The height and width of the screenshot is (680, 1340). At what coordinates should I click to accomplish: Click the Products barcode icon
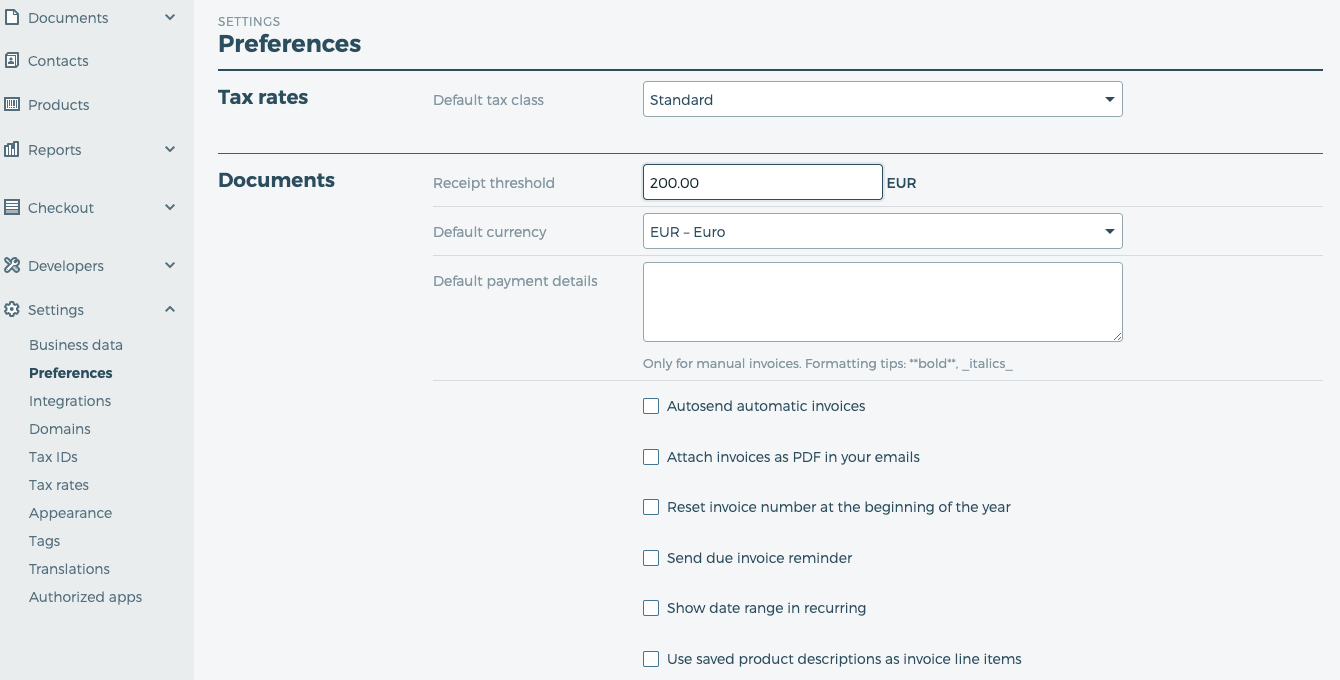pyautogui.click(x=12, y=105)
